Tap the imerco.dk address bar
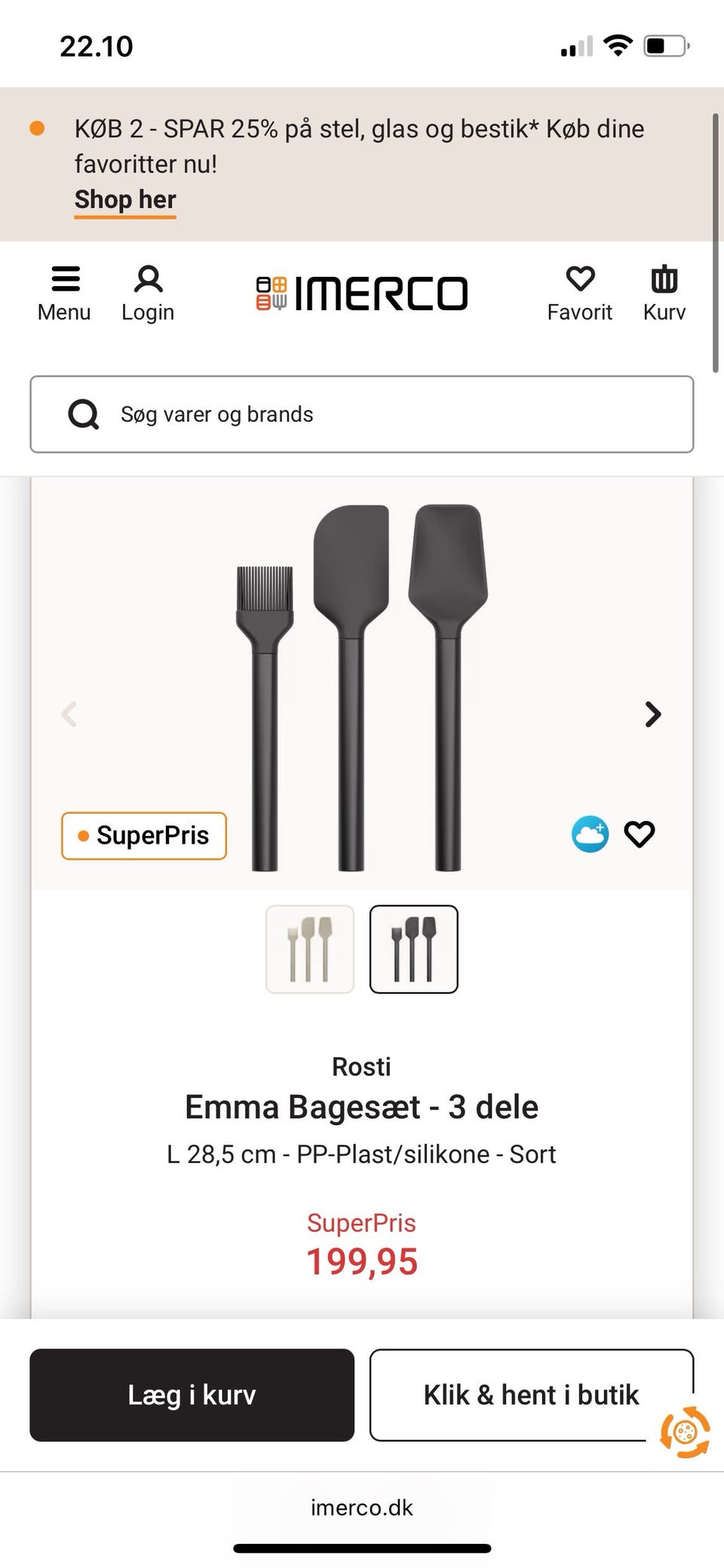Viewport: 724px width, 1568px height. pyautogui.click(x=362, y=1508)
